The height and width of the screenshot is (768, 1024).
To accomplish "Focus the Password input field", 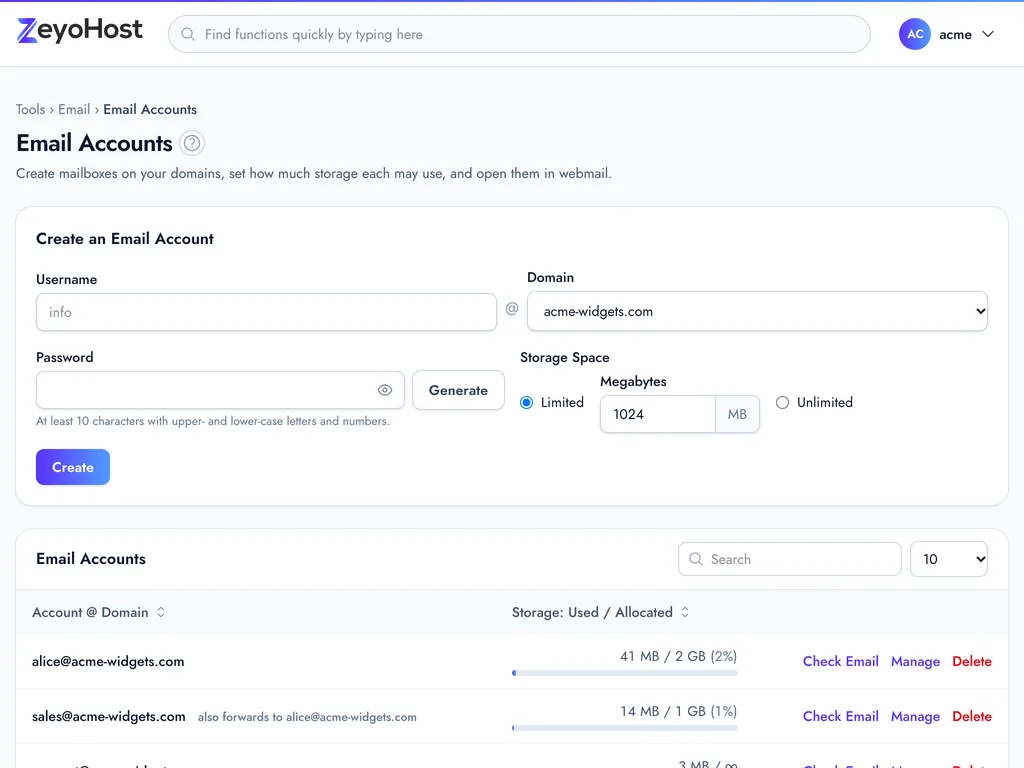I will point(220,390).
